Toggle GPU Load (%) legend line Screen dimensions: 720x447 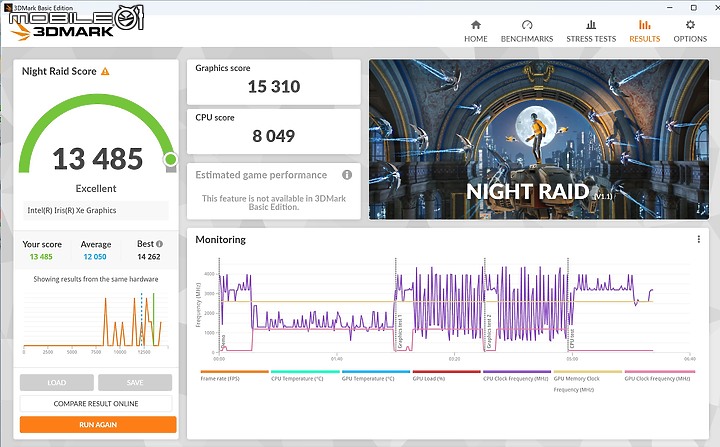coord(447,372)
